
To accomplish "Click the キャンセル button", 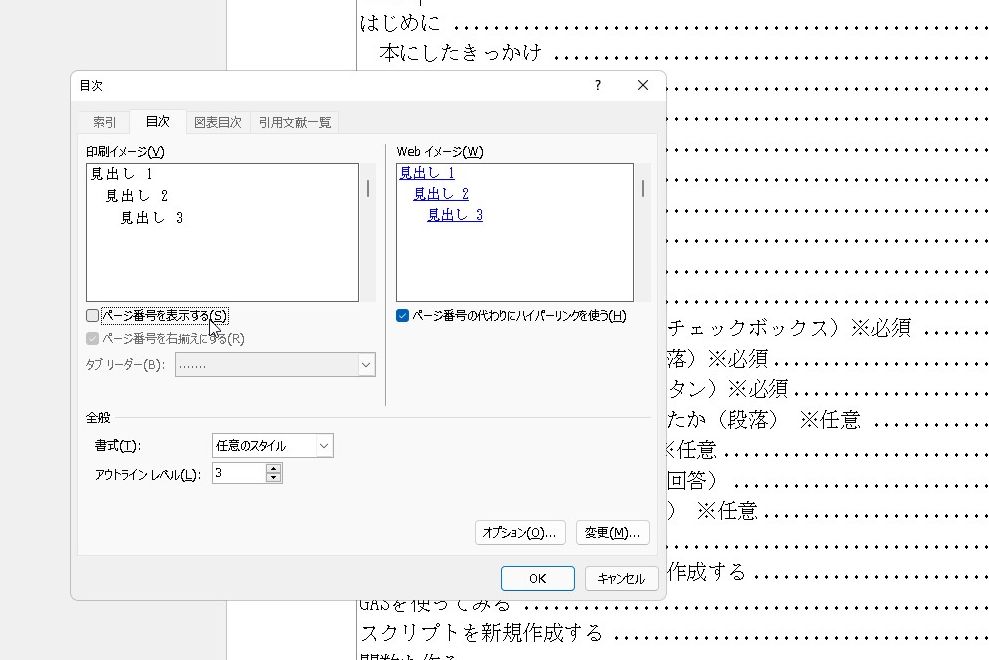I will [620, 578].
